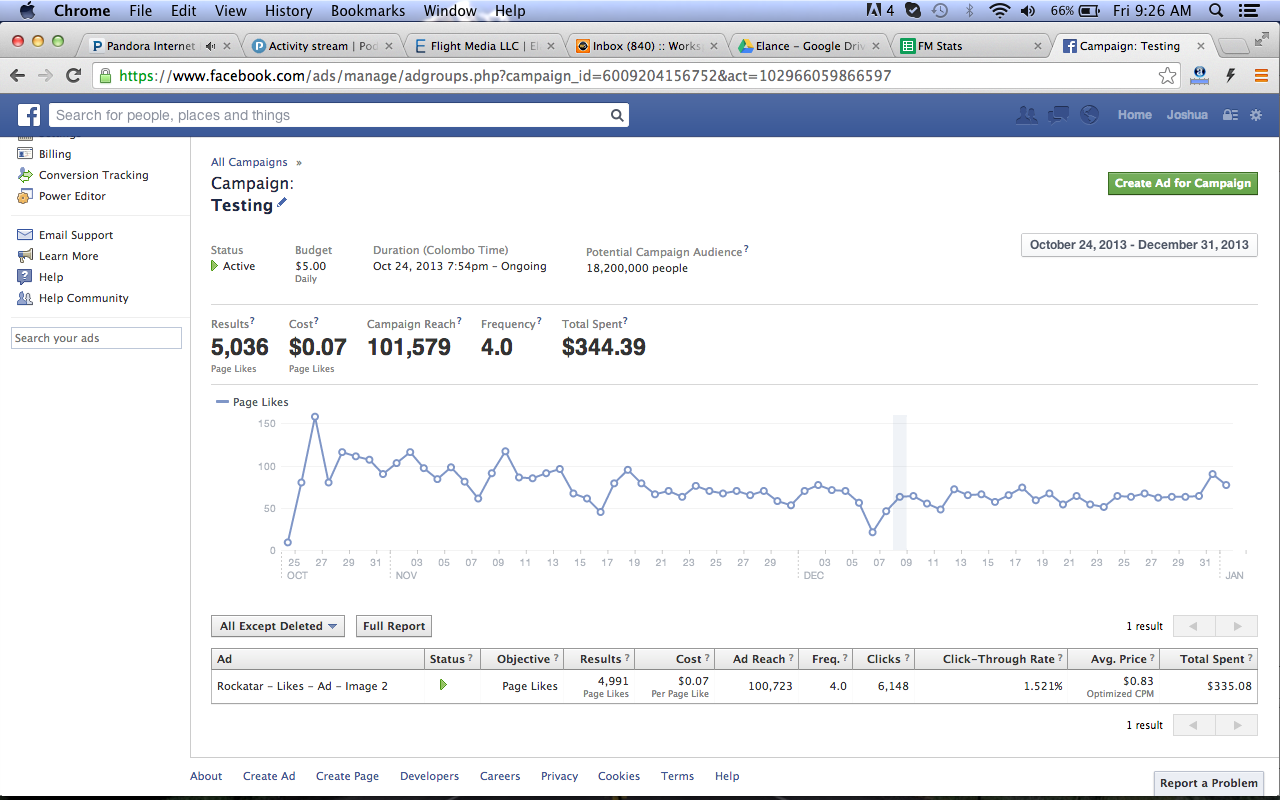Open the Developers footer link
This screenshot has width=1280, height=800.
[429, 776]
